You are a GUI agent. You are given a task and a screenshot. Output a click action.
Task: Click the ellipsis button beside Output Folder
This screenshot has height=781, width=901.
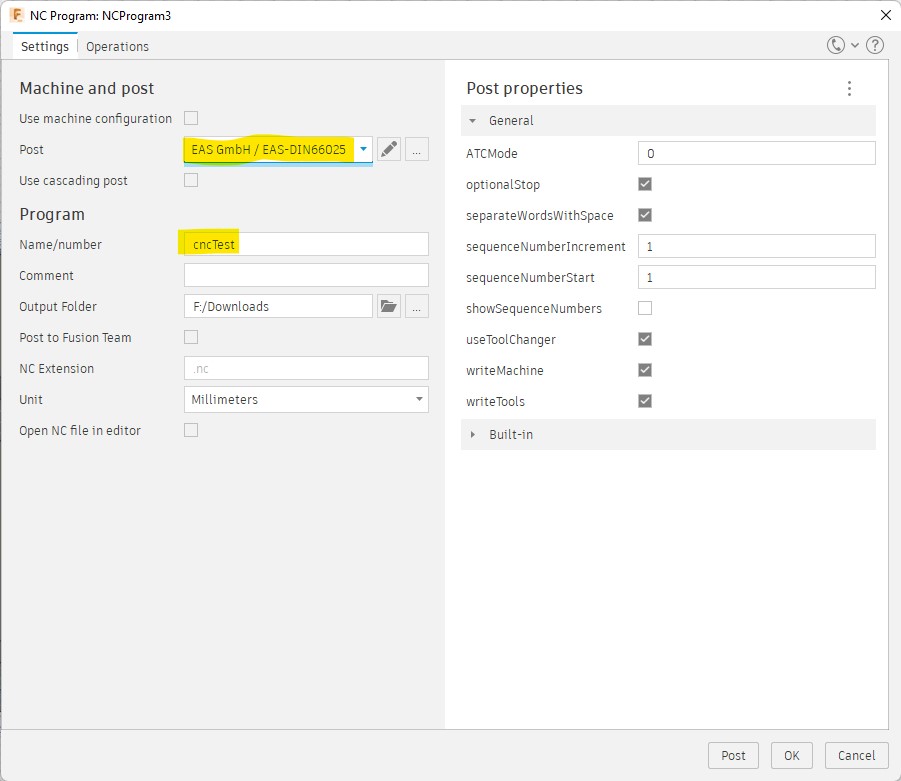(x=417, y=307)
